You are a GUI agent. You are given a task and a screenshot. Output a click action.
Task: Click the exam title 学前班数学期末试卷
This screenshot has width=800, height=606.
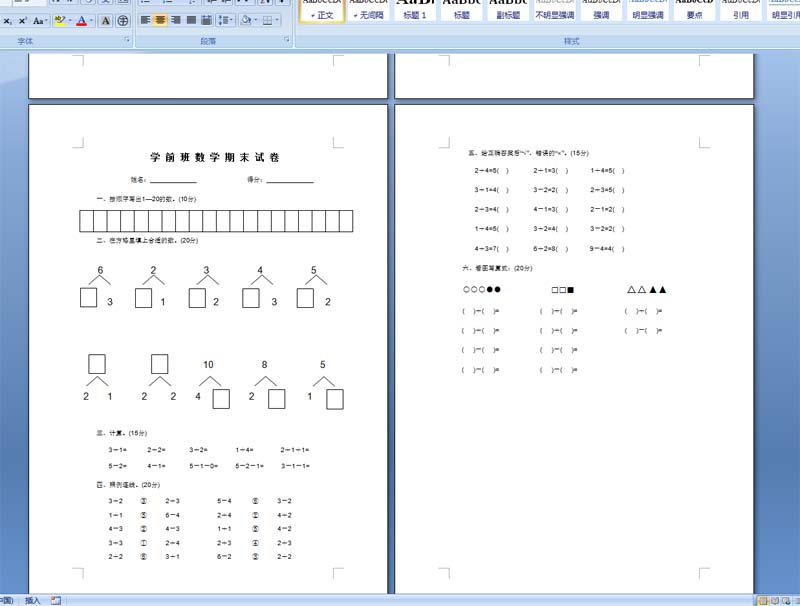coord(215,157)
